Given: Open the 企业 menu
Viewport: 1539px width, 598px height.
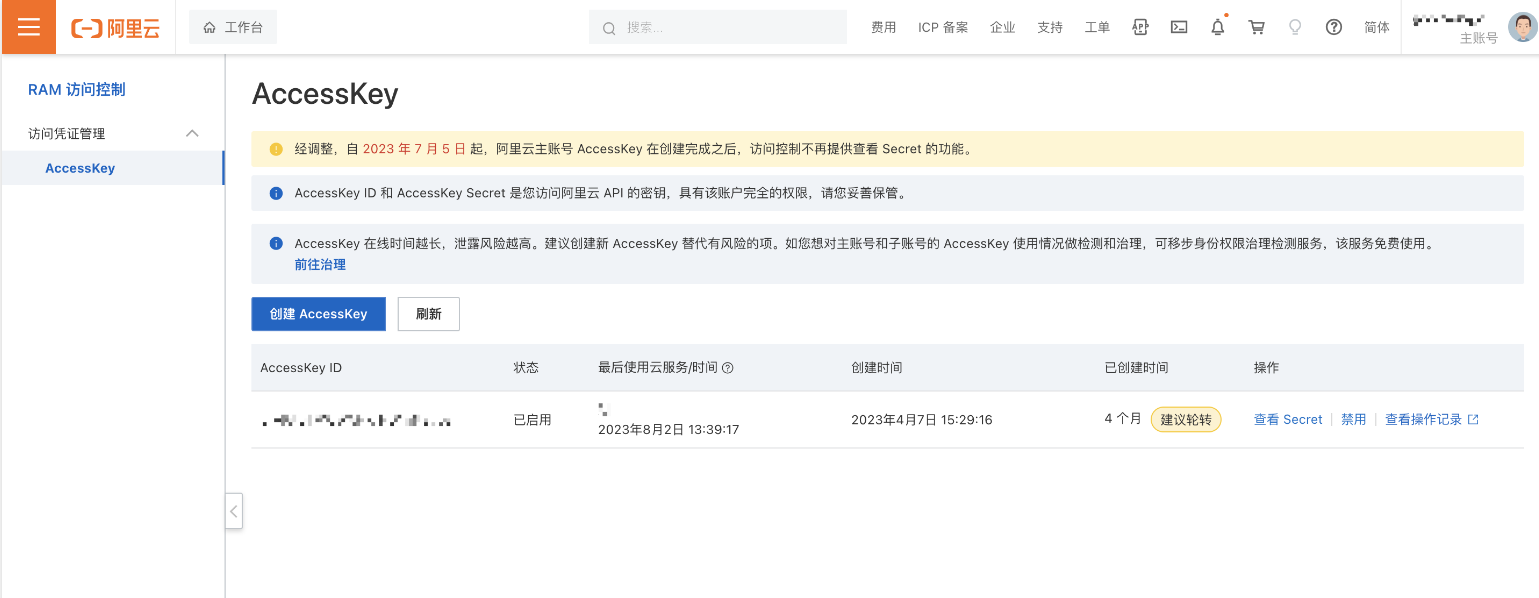Looking at the screenshot, I should (x=1003, y=28).
